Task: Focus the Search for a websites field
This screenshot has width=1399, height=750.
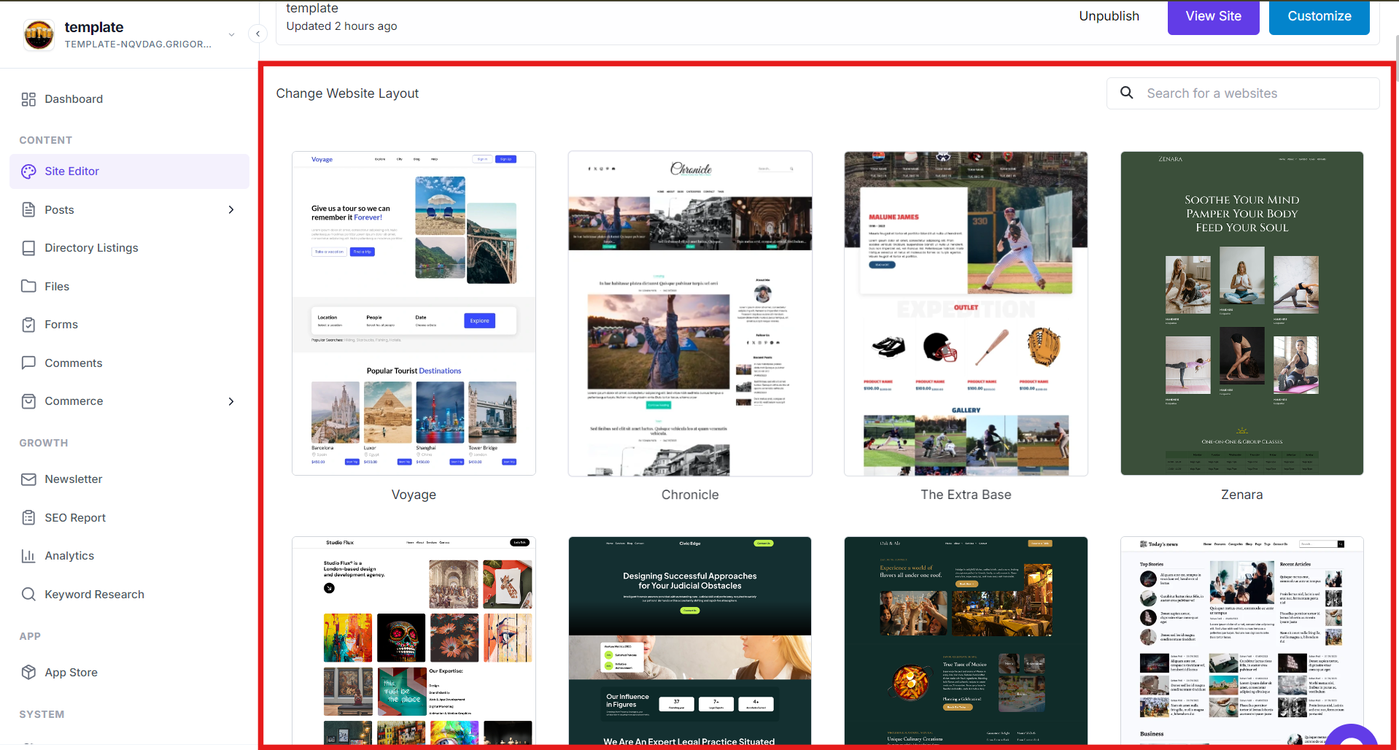Action: (1243, 93)
